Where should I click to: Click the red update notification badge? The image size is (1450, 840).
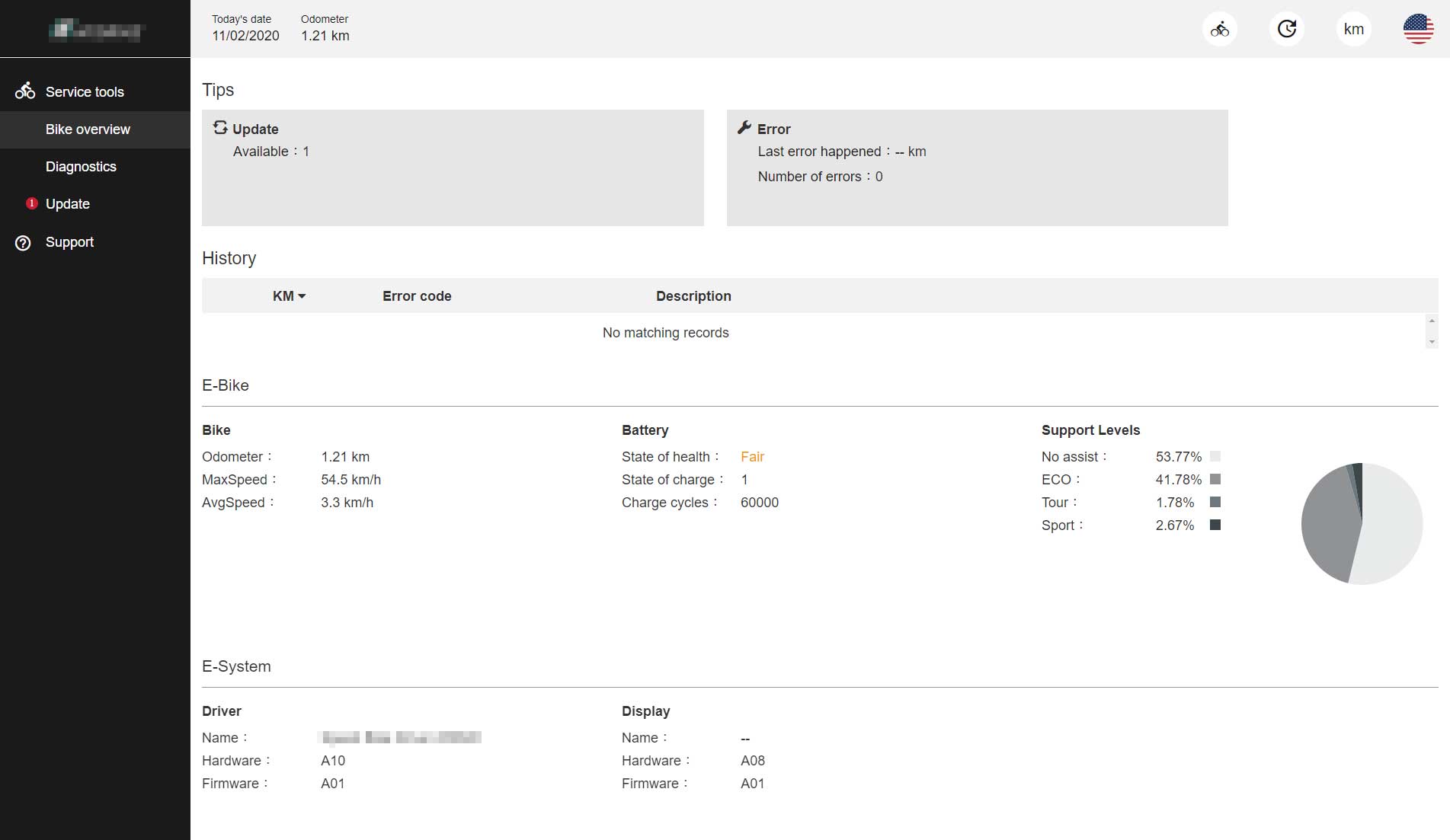(31, 203)
